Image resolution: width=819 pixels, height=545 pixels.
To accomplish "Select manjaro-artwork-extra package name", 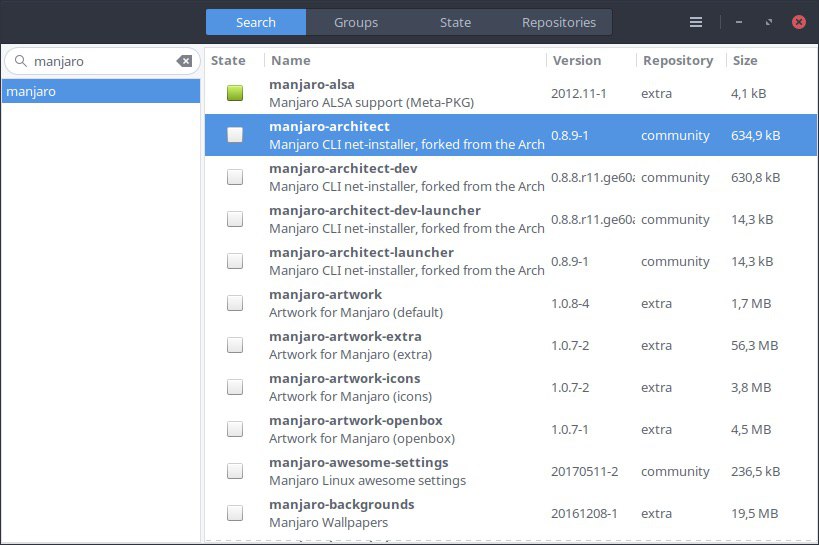I will click(345, 336).
